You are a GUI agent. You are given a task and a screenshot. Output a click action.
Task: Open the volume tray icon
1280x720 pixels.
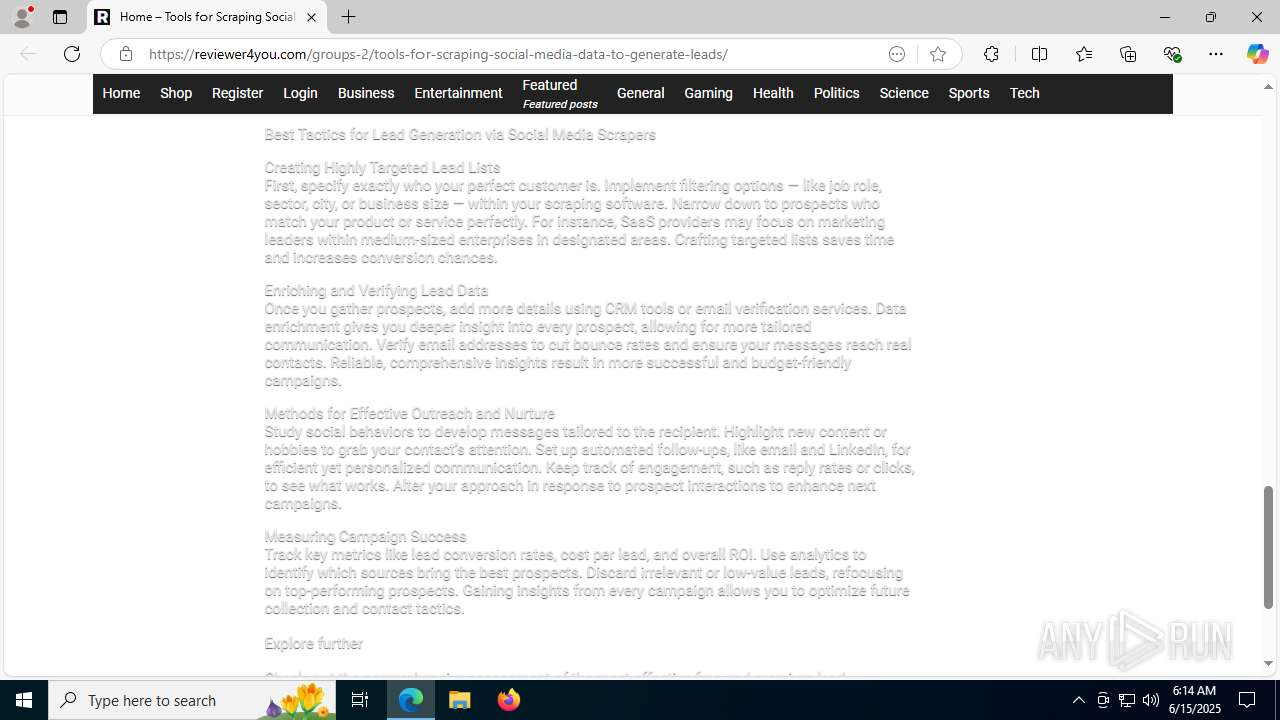click(1151, 700)
